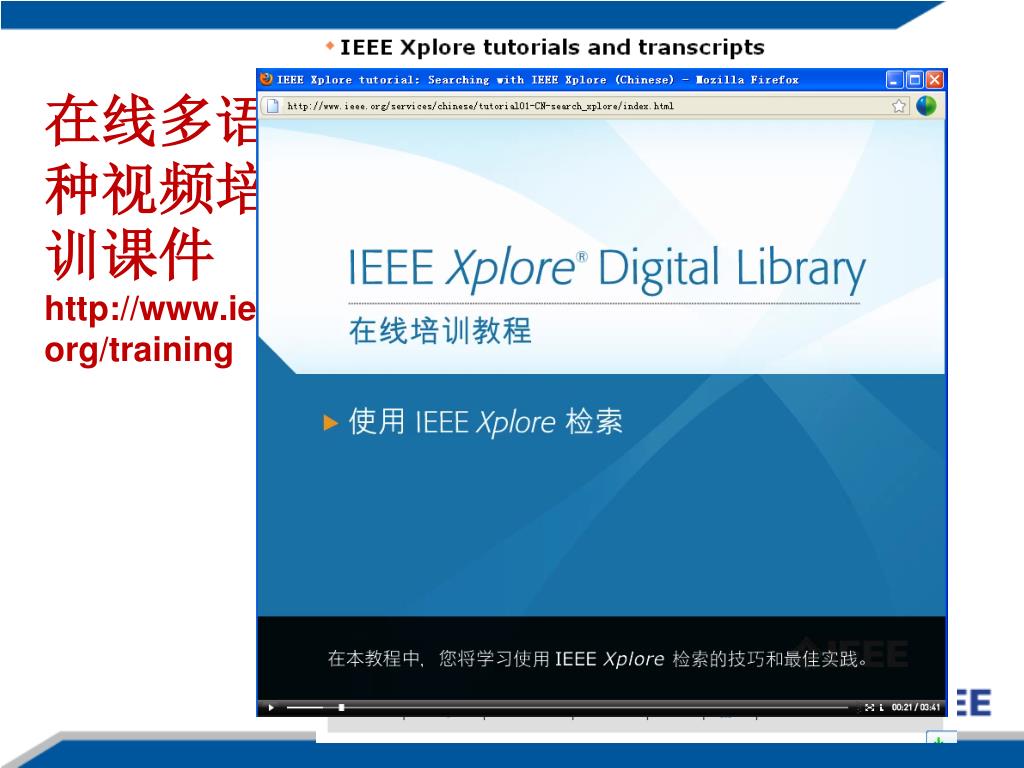Screen dimensions: 1024x768
Task: Click the 在线培训教程 subtitle
Action: click(x=440, y=330)
